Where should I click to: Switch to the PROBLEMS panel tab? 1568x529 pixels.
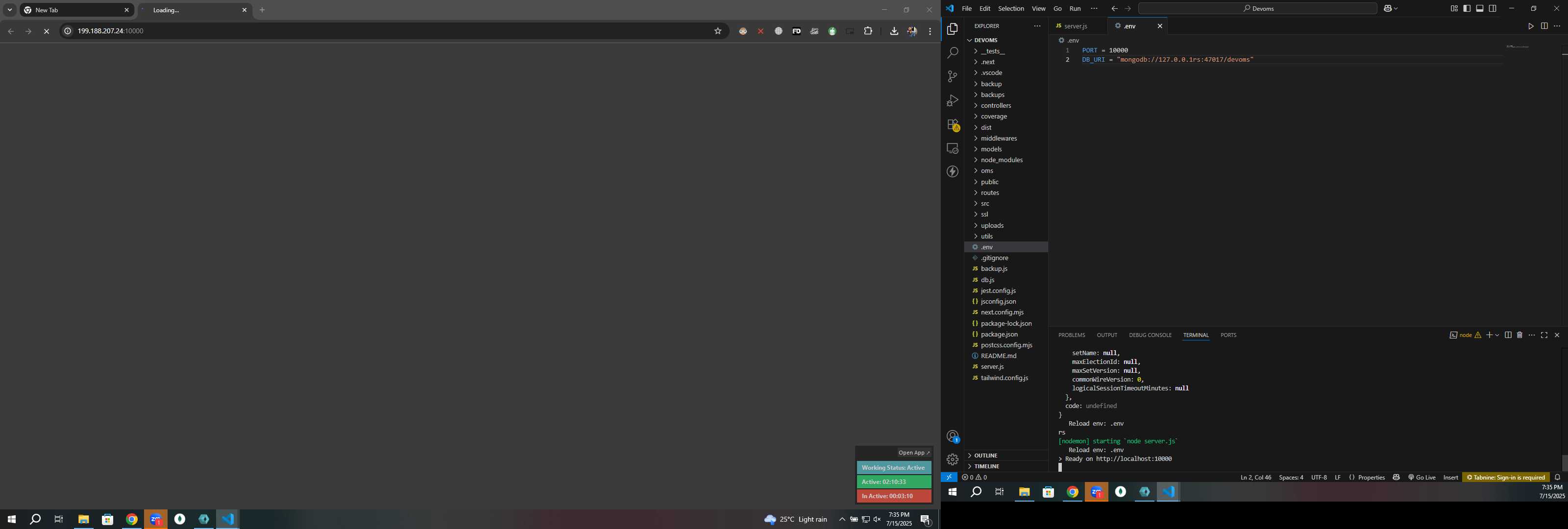click(x=1071, y=336)
